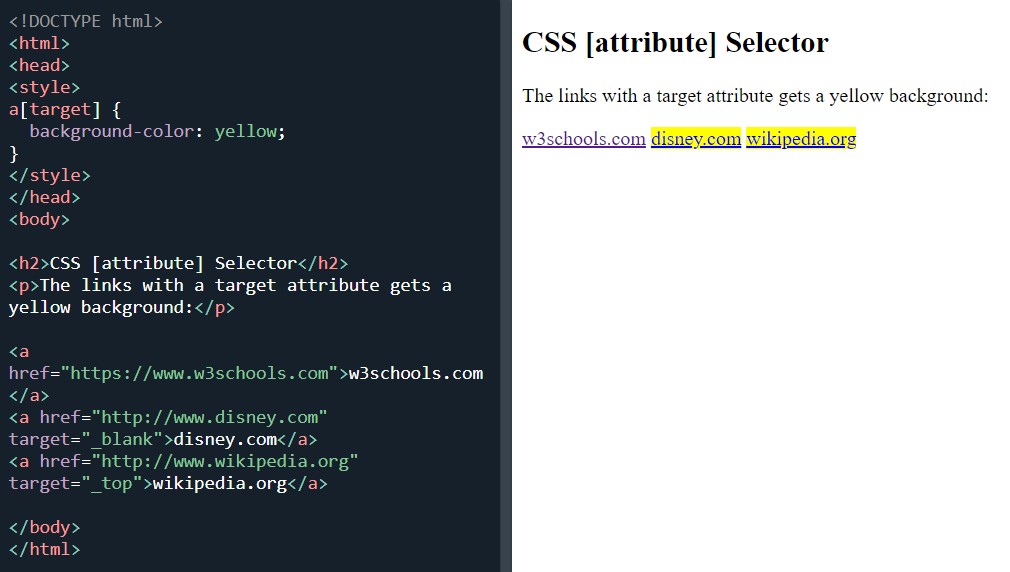Click the '</head>' closing tag line

tap(44, 197)
